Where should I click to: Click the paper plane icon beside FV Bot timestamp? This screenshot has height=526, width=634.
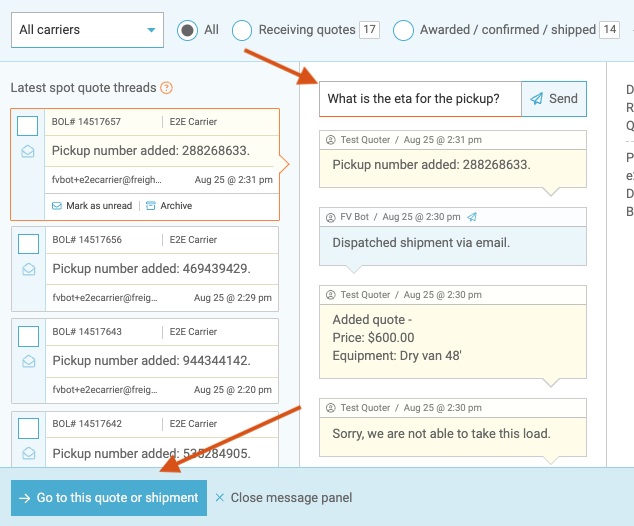[x=472, y=216]
